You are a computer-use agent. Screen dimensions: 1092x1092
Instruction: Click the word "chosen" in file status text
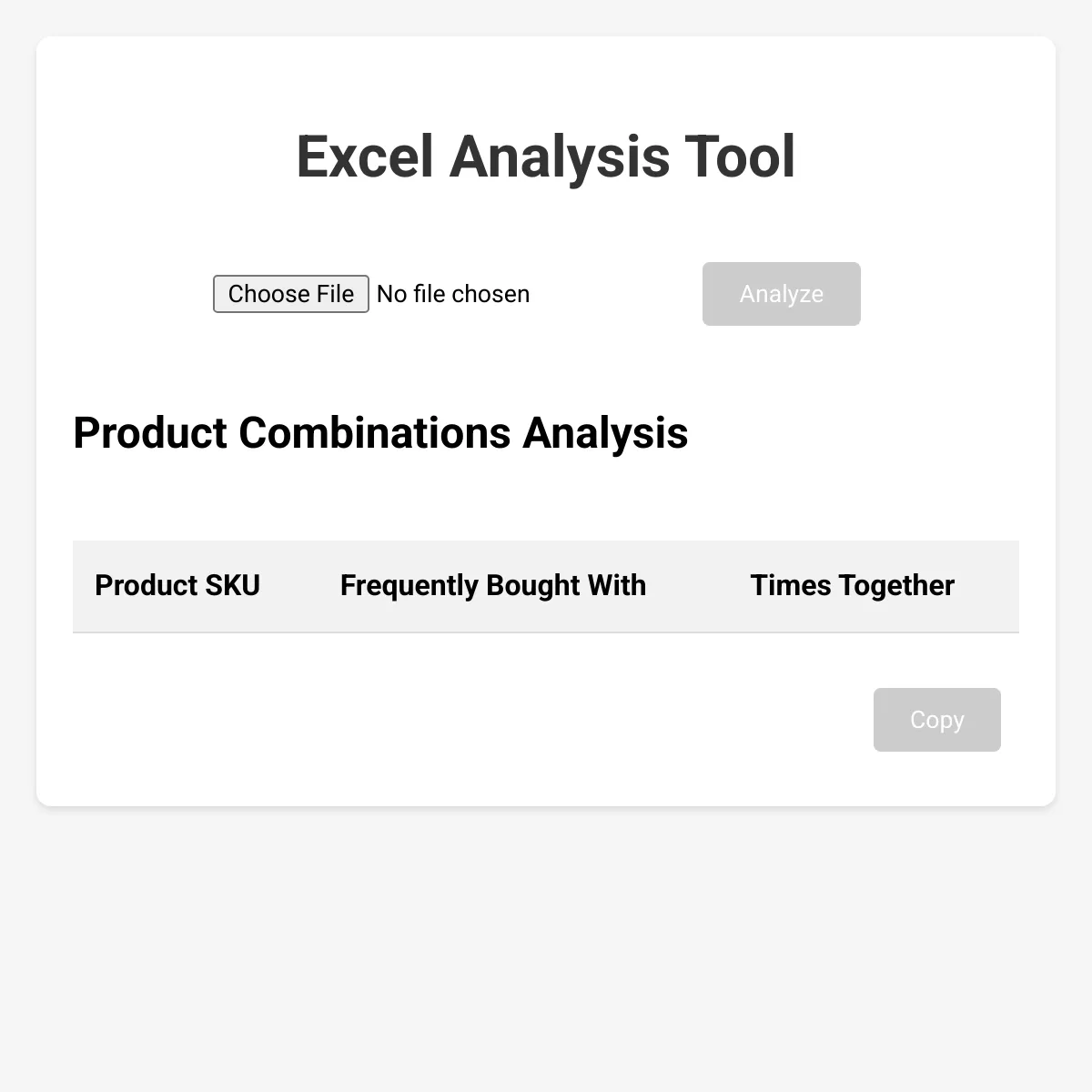pos(490,294)
